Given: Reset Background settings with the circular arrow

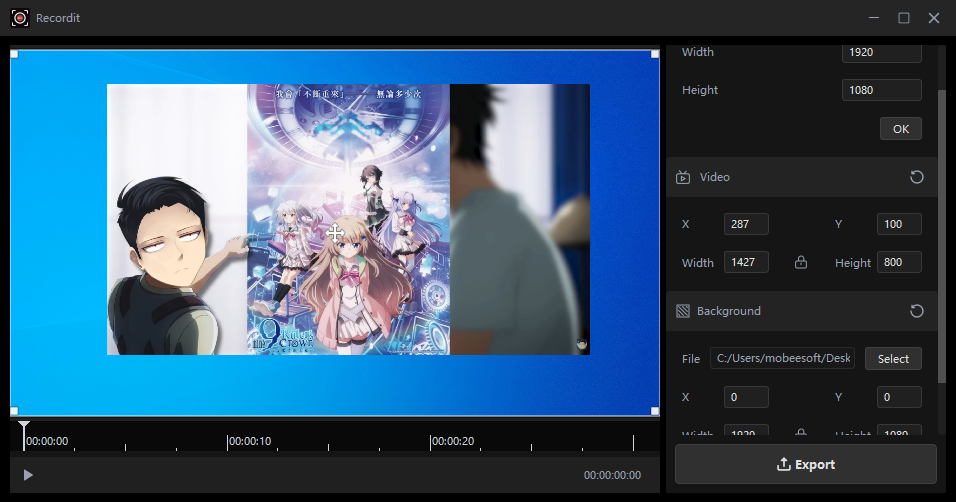Looking at the screenshot, I should click(x=916, y=311).
